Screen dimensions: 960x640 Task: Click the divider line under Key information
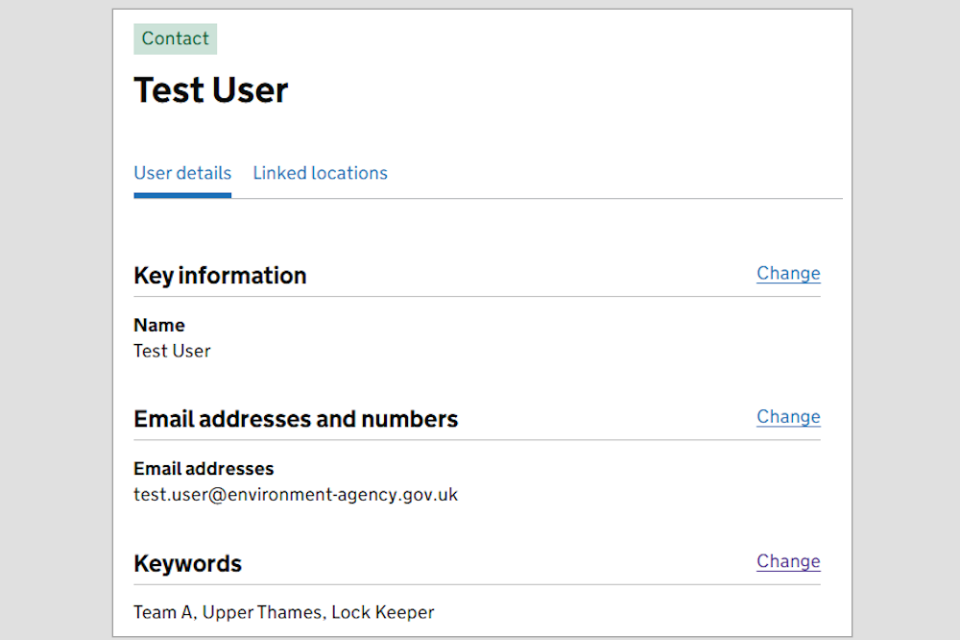point(477,297)
